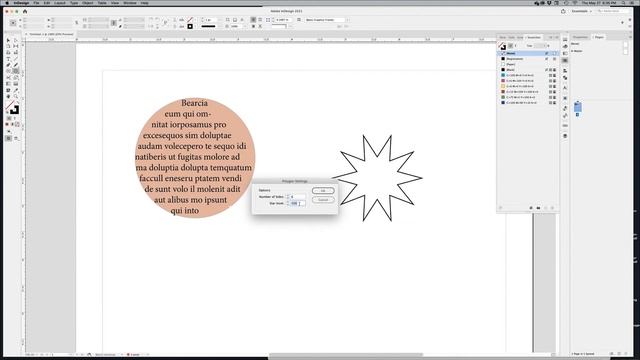Select the Pen tool
The image size is (640, 360).
(x=8, y=65)
